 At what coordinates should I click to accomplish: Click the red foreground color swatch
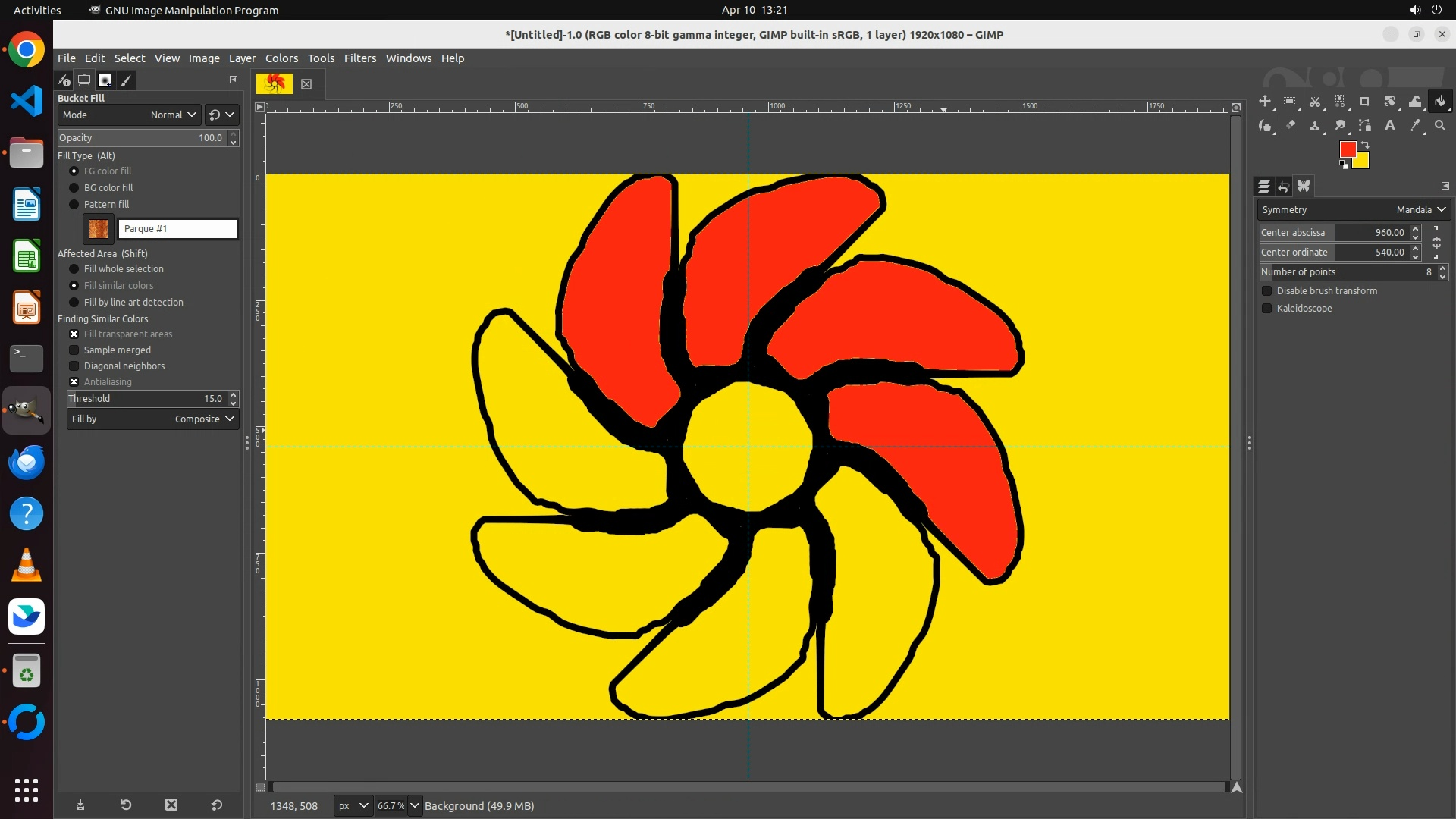point(1347,149)
